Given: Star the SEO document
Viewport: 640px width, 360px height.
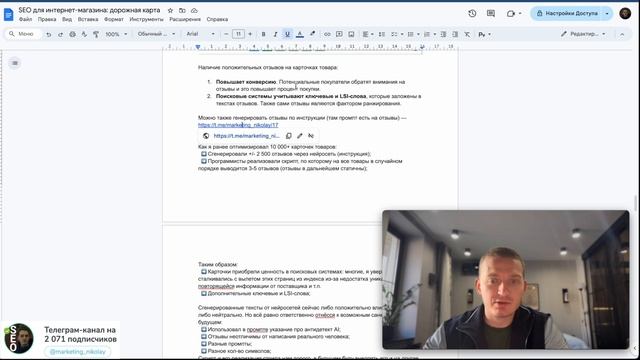Looking at the screenshot, I should (170, 10).
